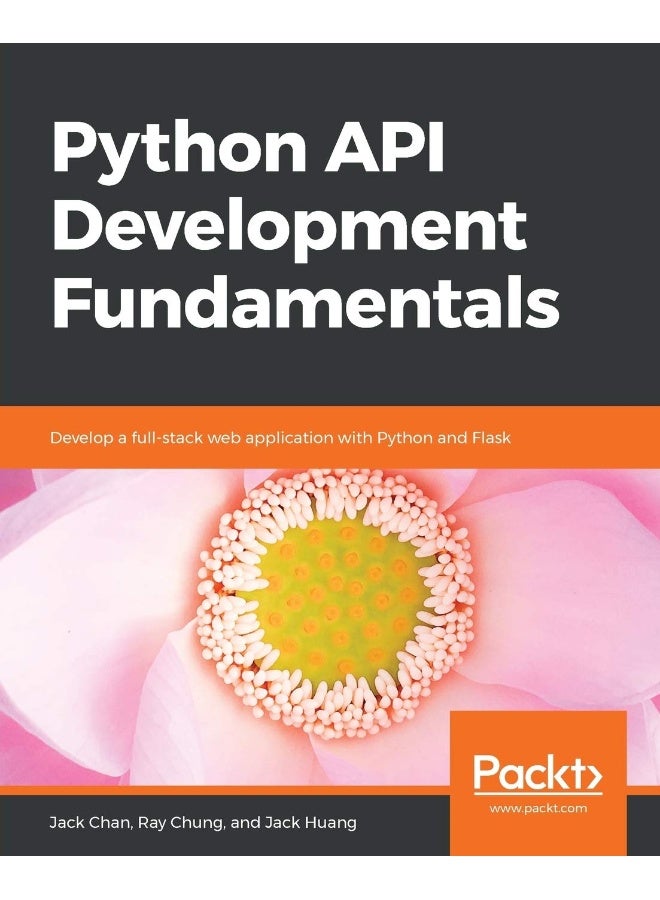Click the Packt logo

pos(537,772)
